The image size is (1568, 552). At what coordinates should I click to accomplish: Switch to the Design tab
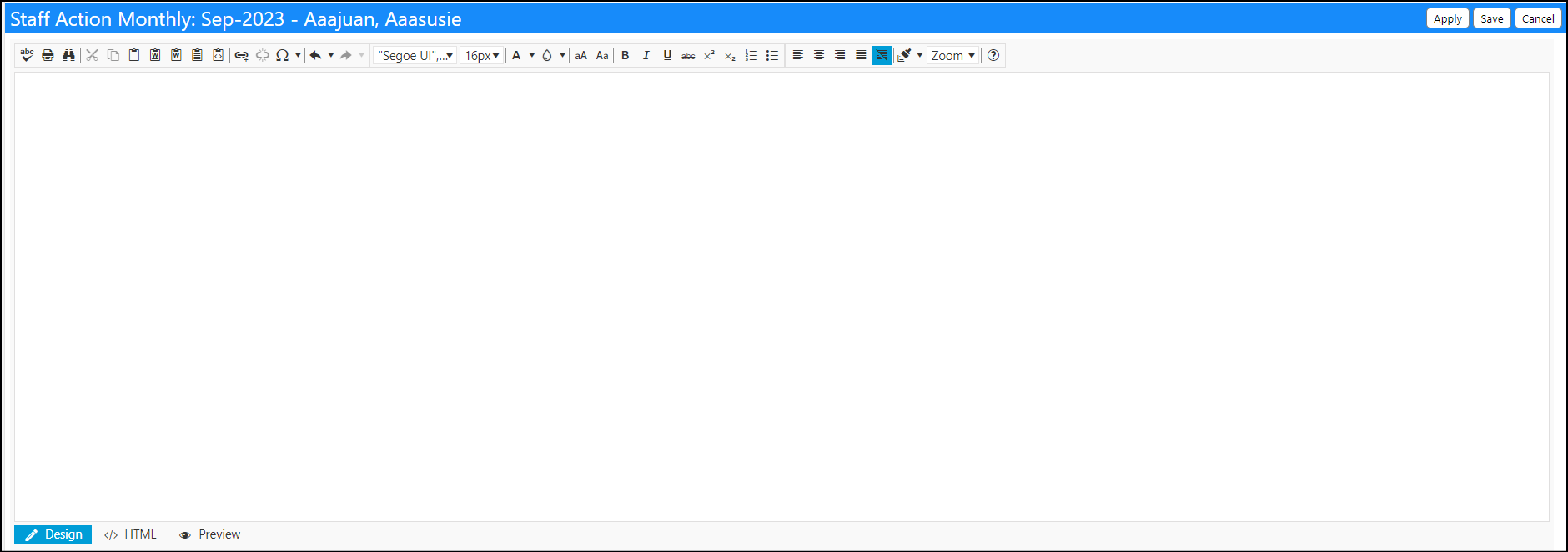53,534
